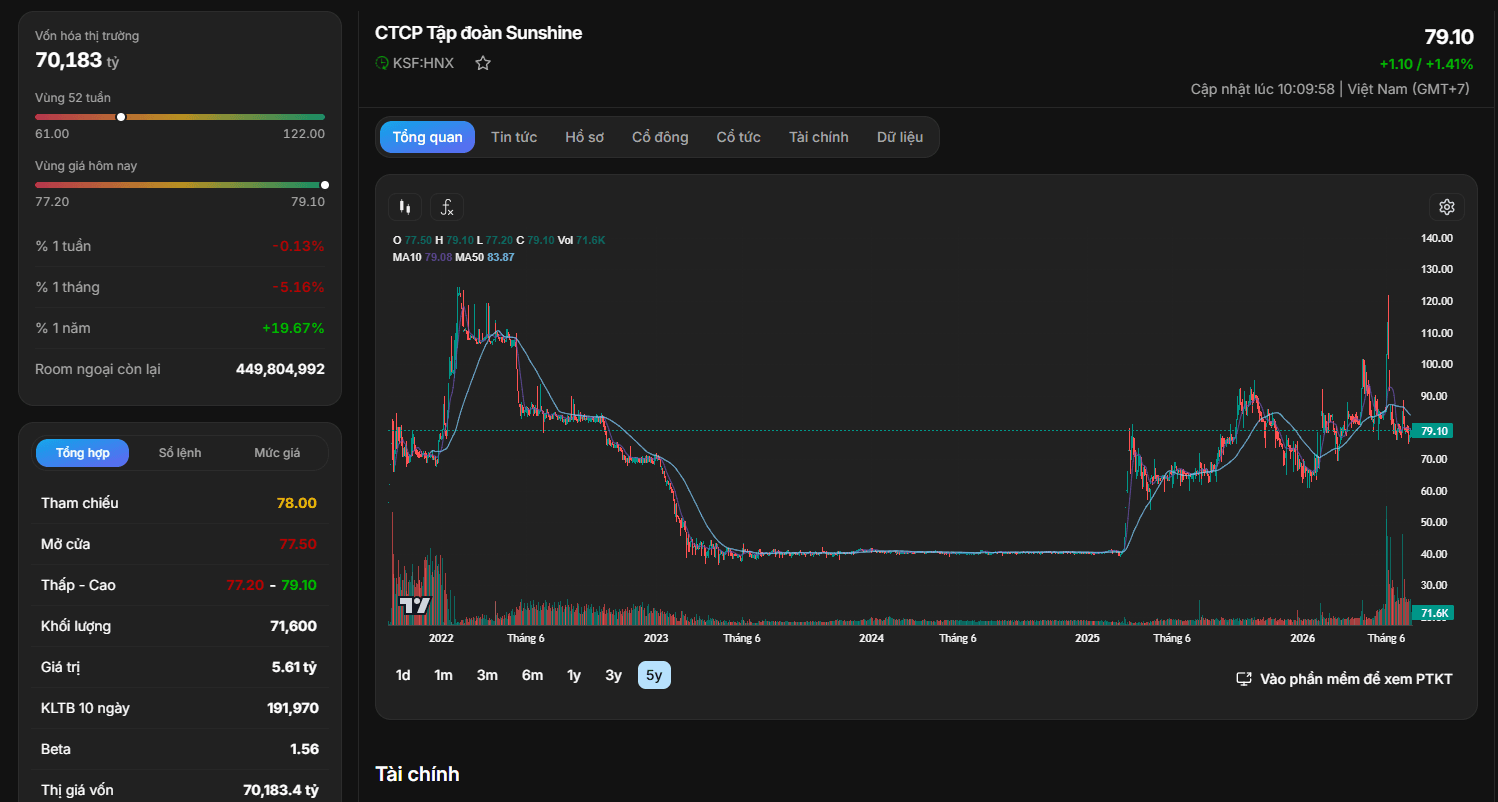Open chart settings gear icon
This screenshot has height=802, width=1498.
coord(1446,207)
